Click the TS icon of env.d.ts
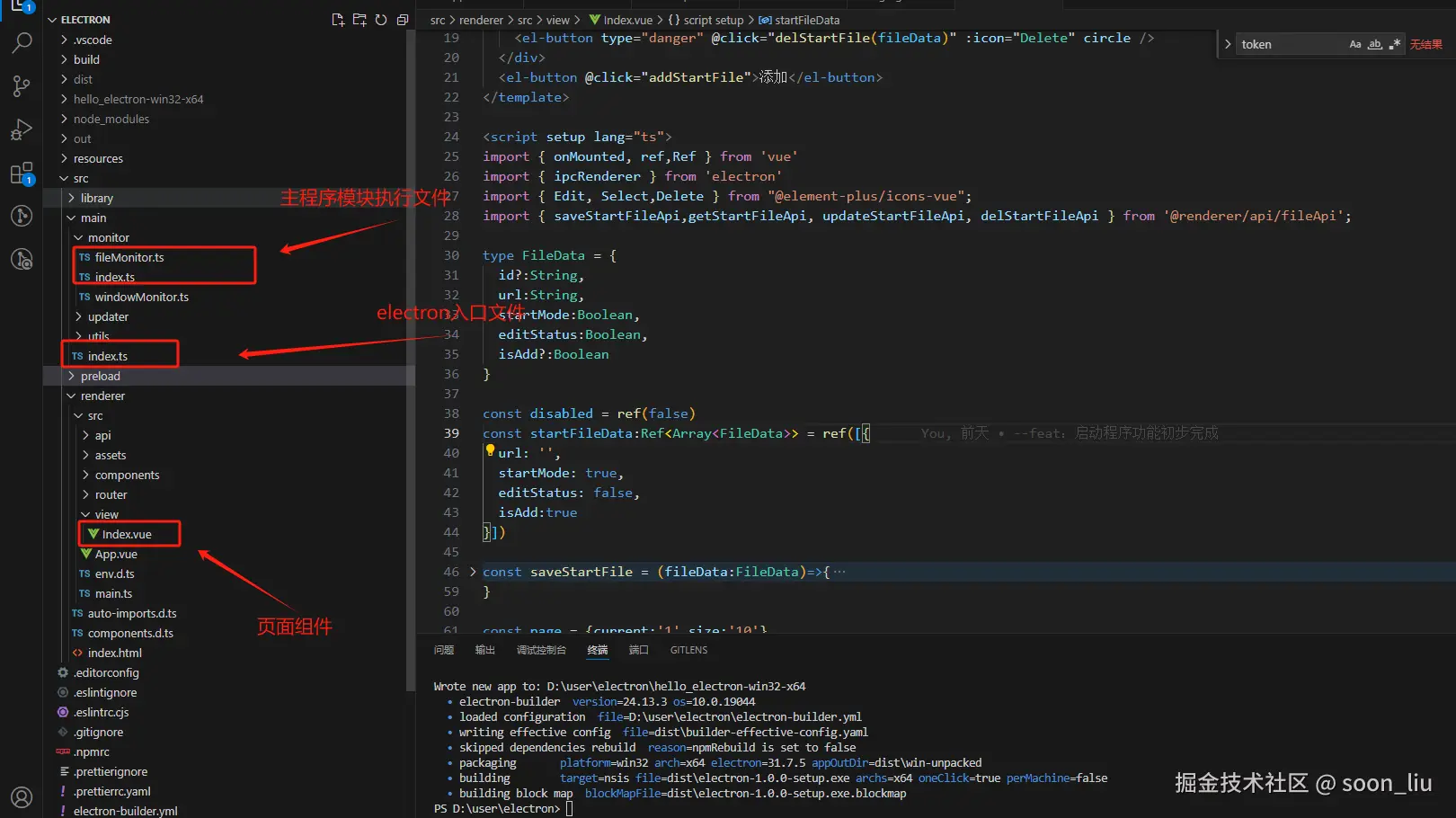Image resolution: width=1456 pixels, height=818 pixels. pyautogui.click(x=84, y=573)
